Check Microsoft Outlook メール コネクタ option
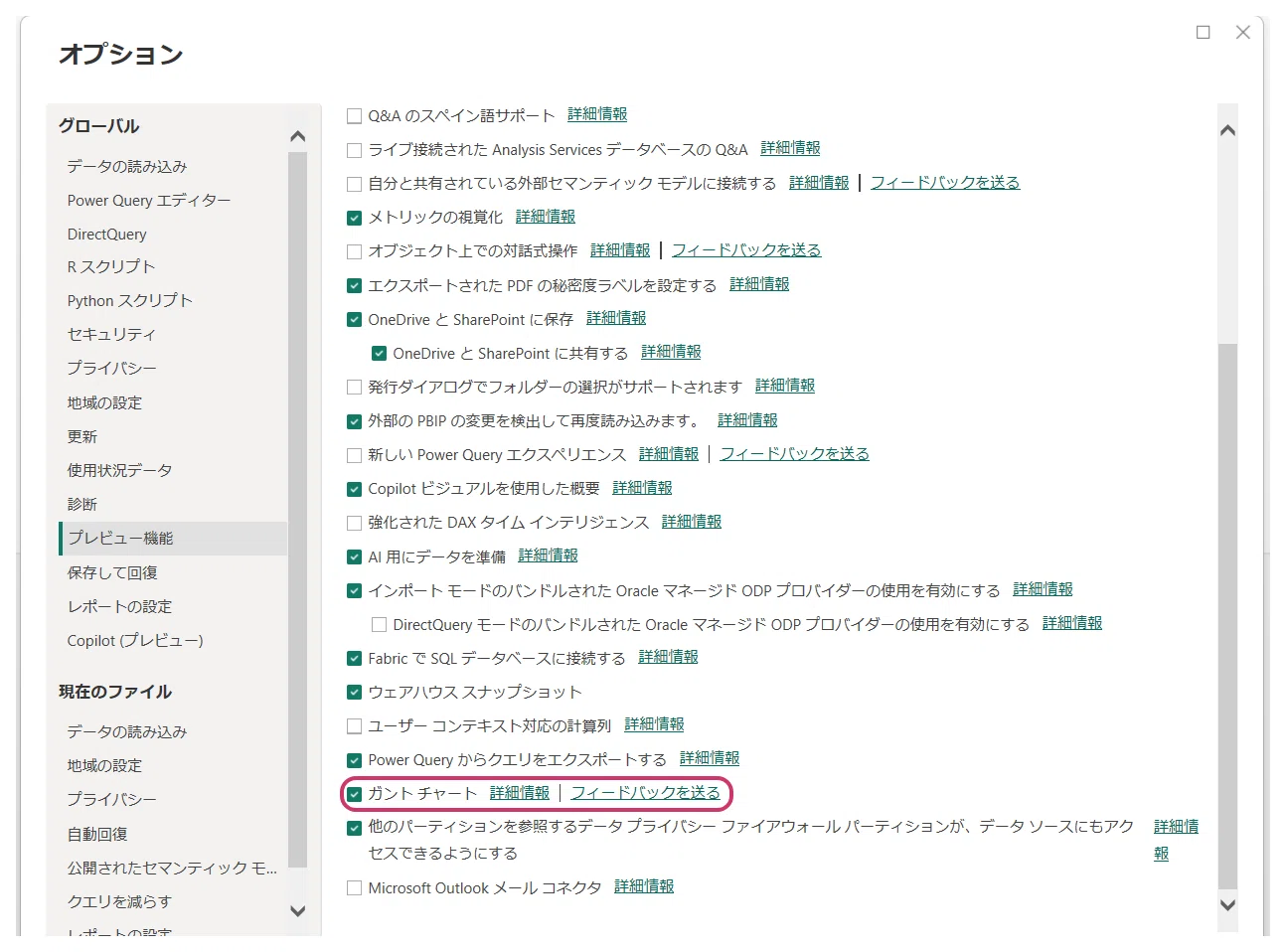This screenshot has width=1286, height=952. coord(354,888)
